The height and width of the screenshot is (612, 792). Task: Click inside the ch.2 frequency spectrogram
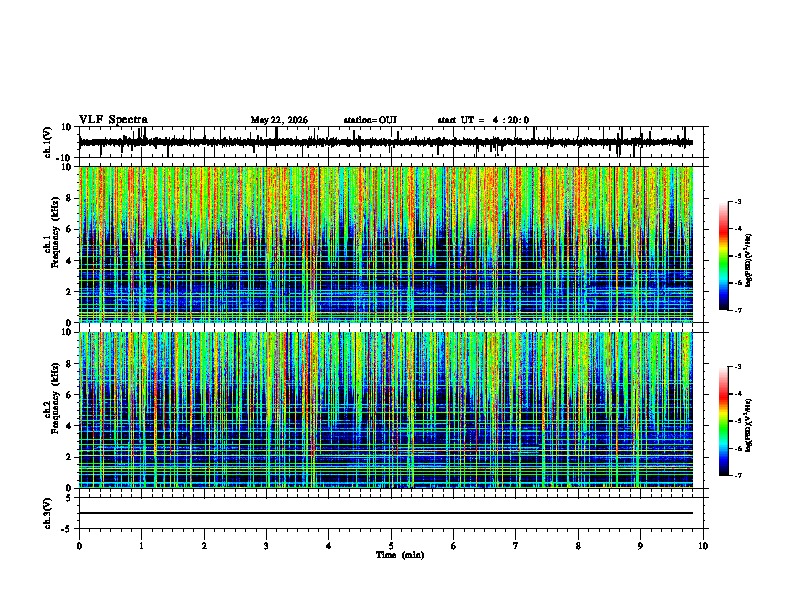[x=386, y=410]
